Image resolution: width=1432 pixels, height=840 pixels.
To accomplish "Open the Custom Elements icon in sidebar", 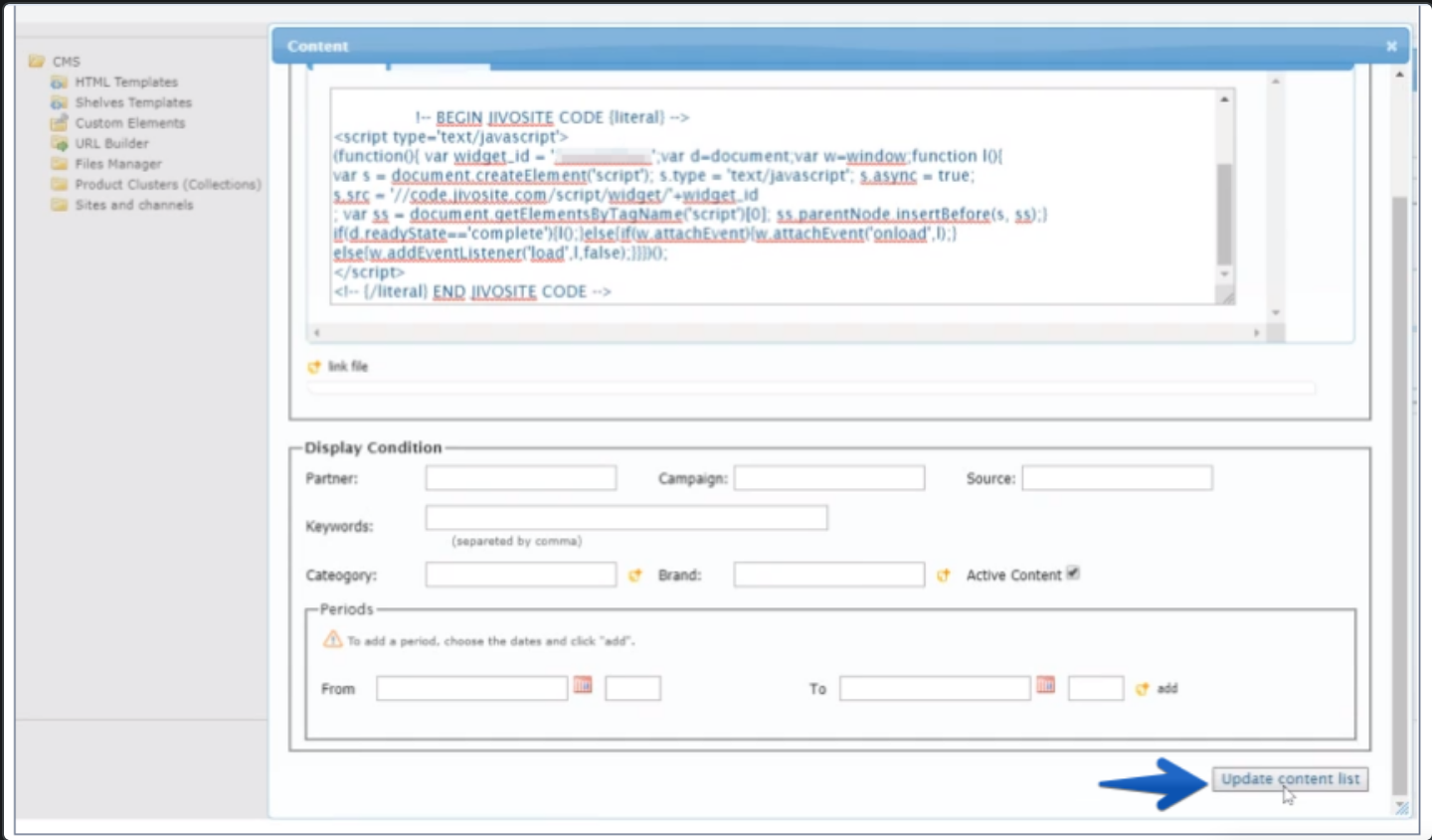I will pyautogui.click(x=59, y=123).
